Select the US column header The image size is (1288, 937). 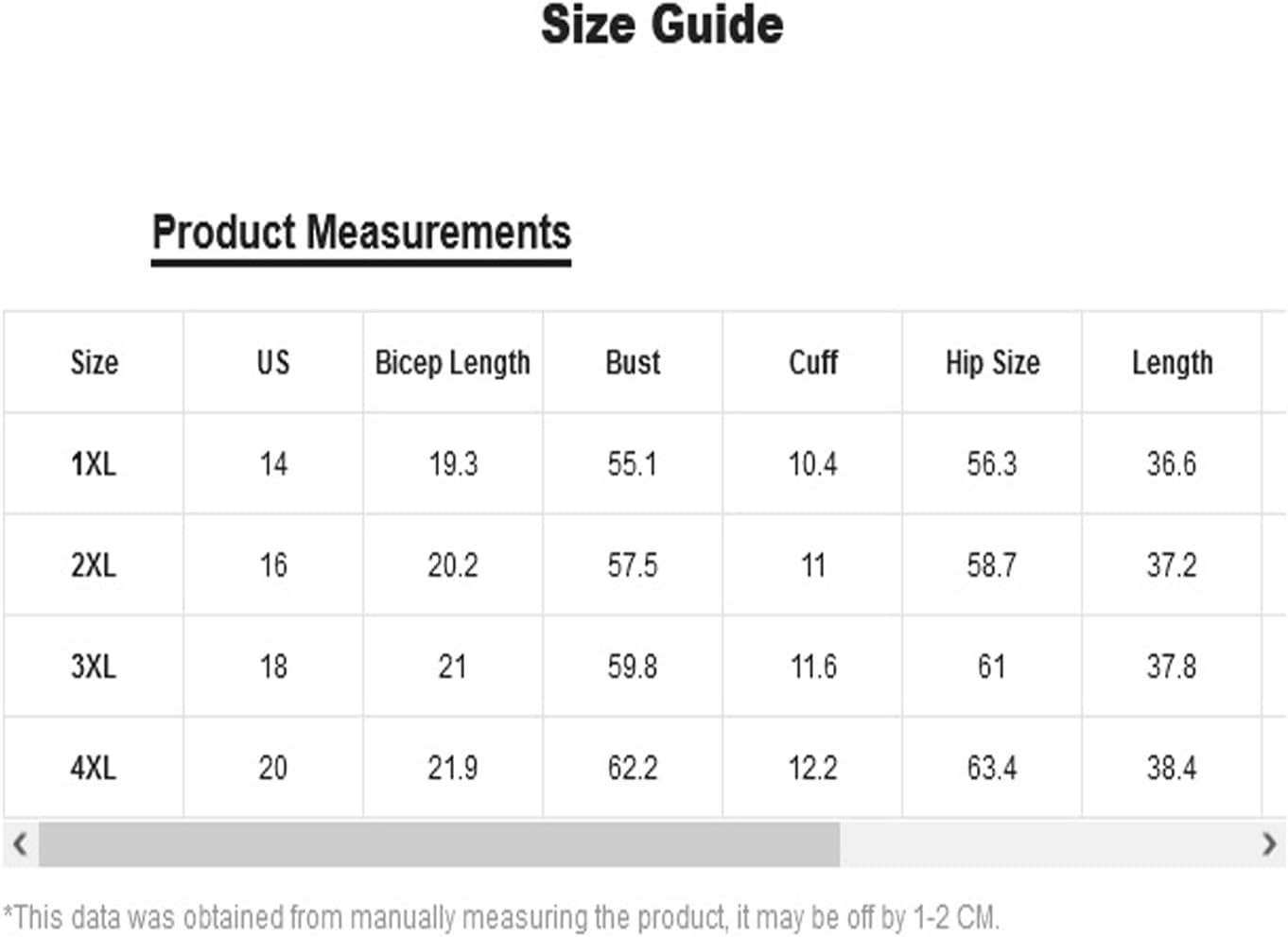pos(273,362)
